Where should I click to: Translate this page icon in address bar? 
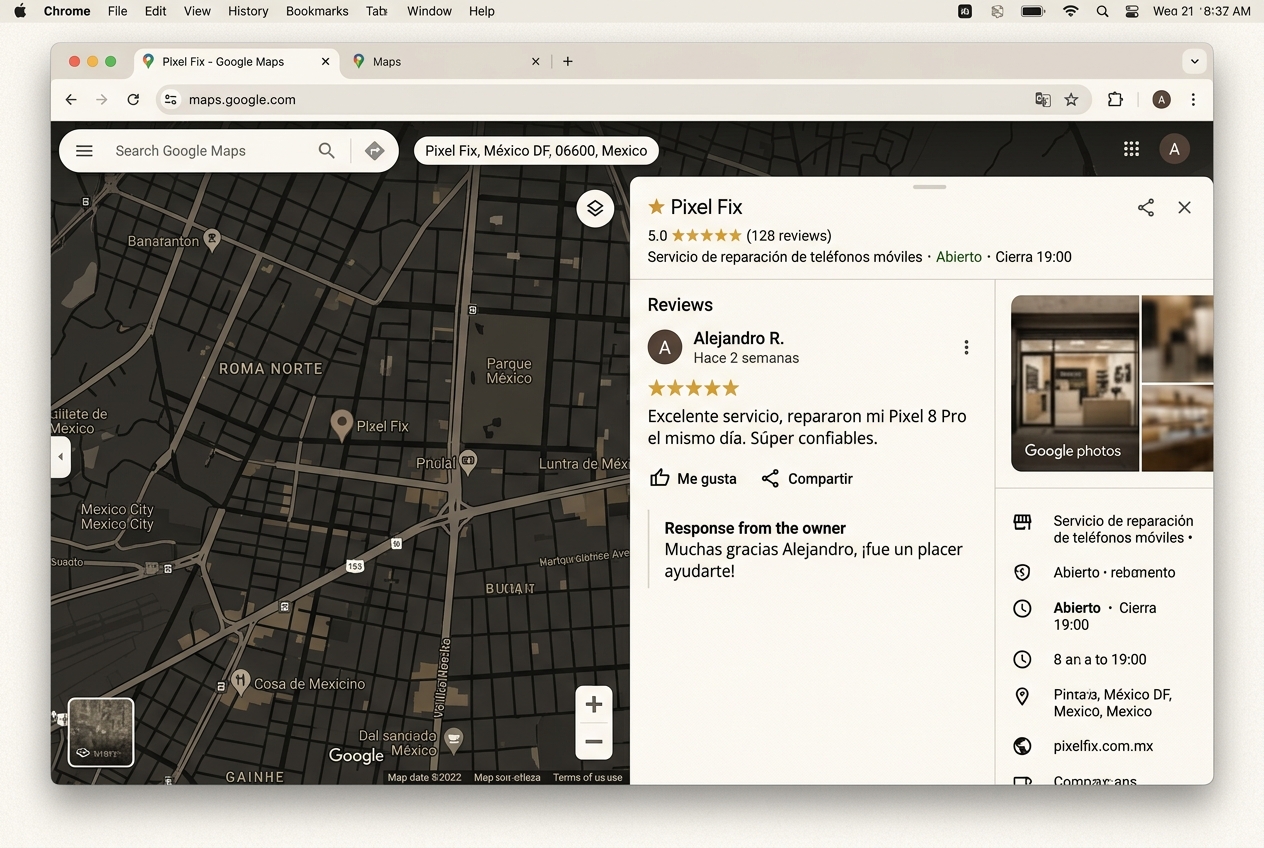point(1043,99)
